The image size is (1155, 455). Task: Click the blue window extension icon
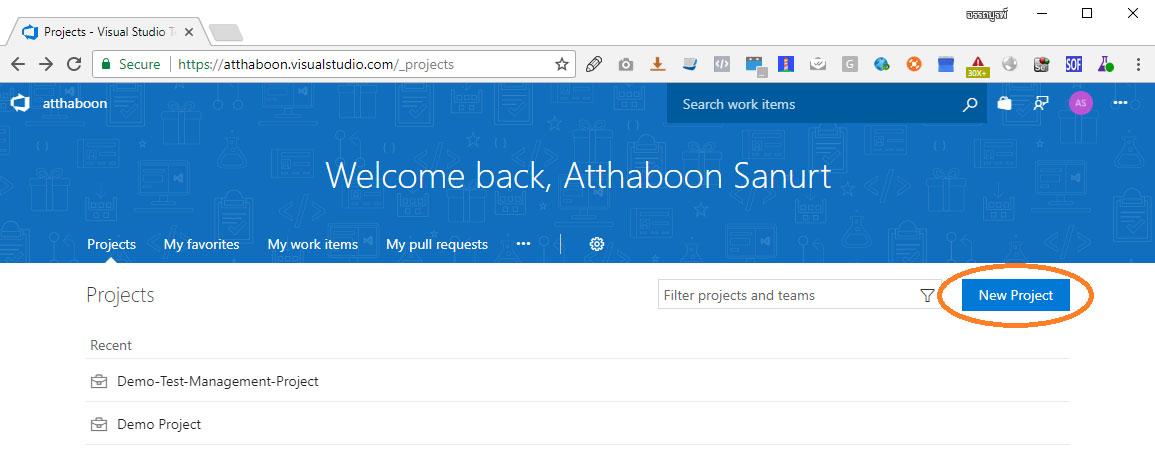[x=755, y=66]
